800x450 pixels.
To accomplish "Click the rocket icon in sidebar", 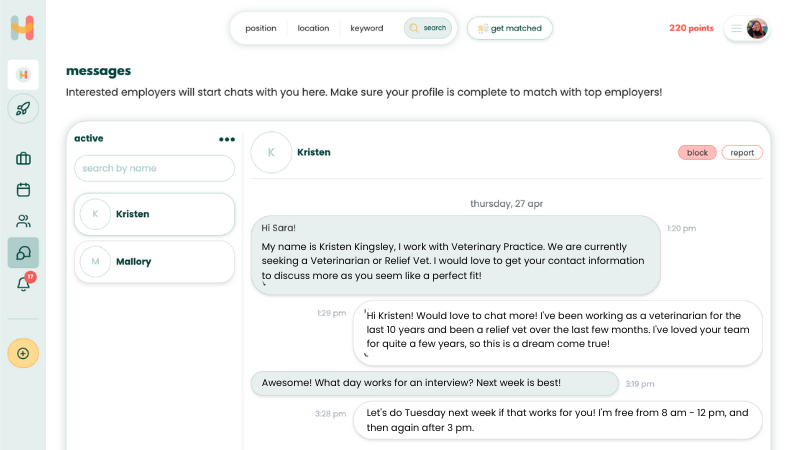I will click(x=23, y=108).
